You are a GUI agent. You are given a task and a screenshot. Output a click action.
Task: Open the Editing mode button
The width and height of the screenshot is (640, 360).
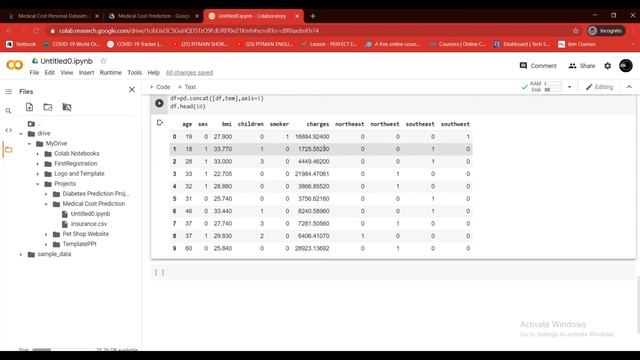coord(599,87)
